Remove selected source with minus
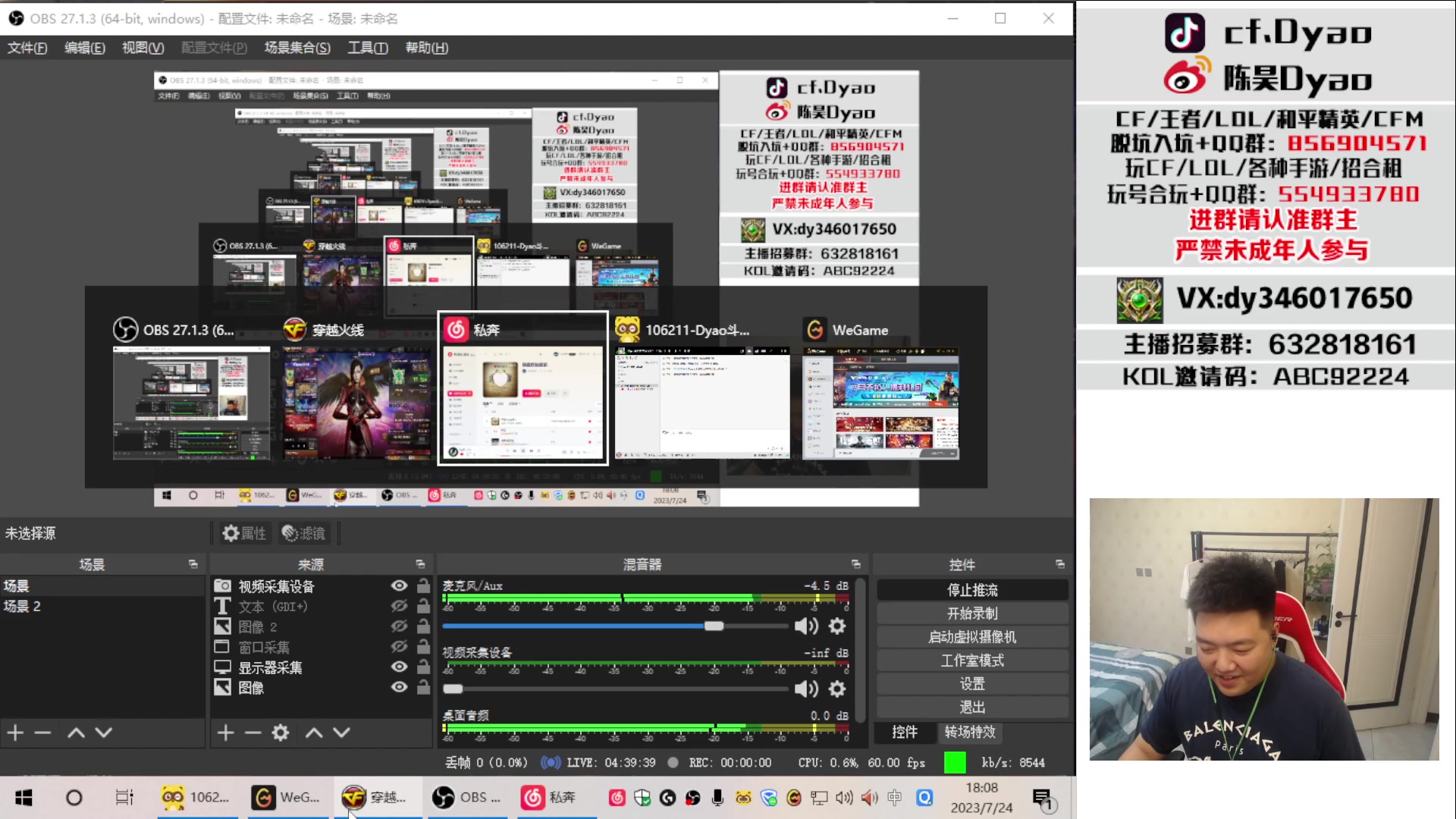Viewport: 1456px width, 819px height. 253,733
